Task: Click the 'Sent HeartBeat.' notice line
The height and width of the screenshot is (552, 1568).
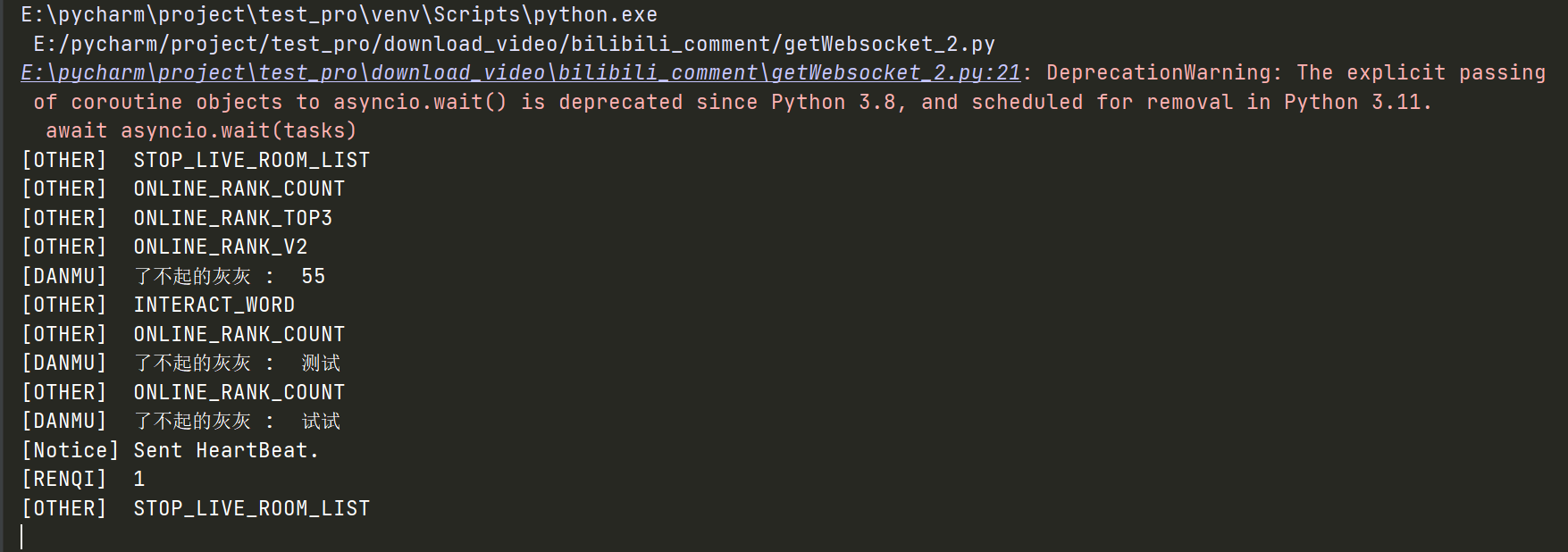Action: tap(170, 450)
